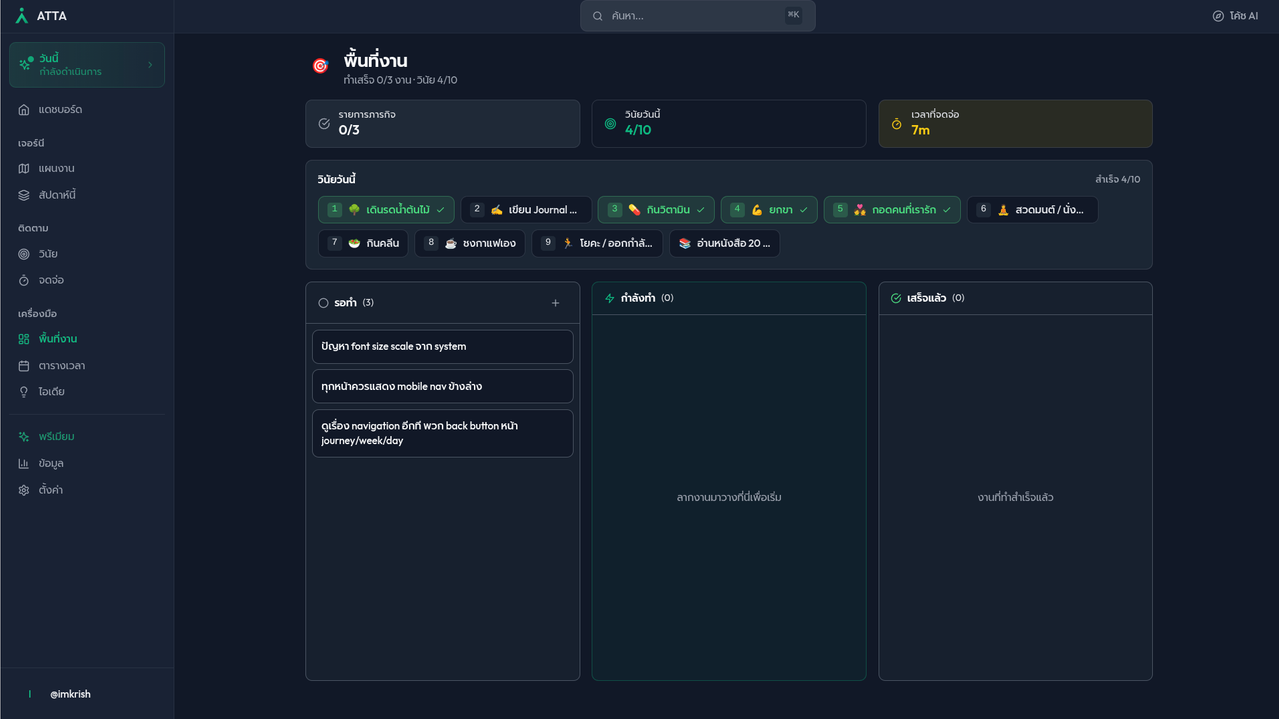Toggle habit 7 กินคลีน
1279x719 pixels.
coord(363,244)
